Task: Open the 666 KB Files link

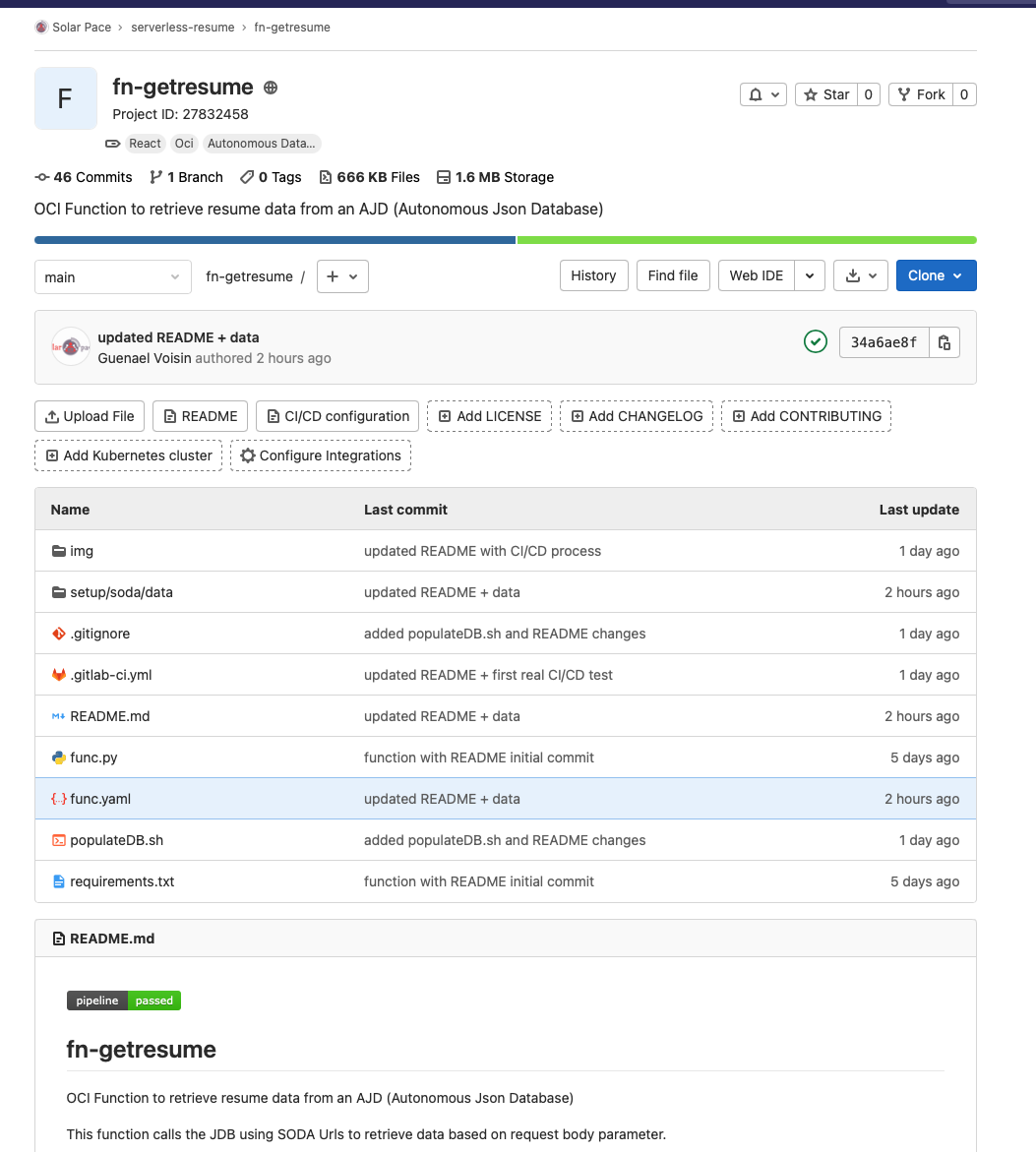Action: click(370, 177)
